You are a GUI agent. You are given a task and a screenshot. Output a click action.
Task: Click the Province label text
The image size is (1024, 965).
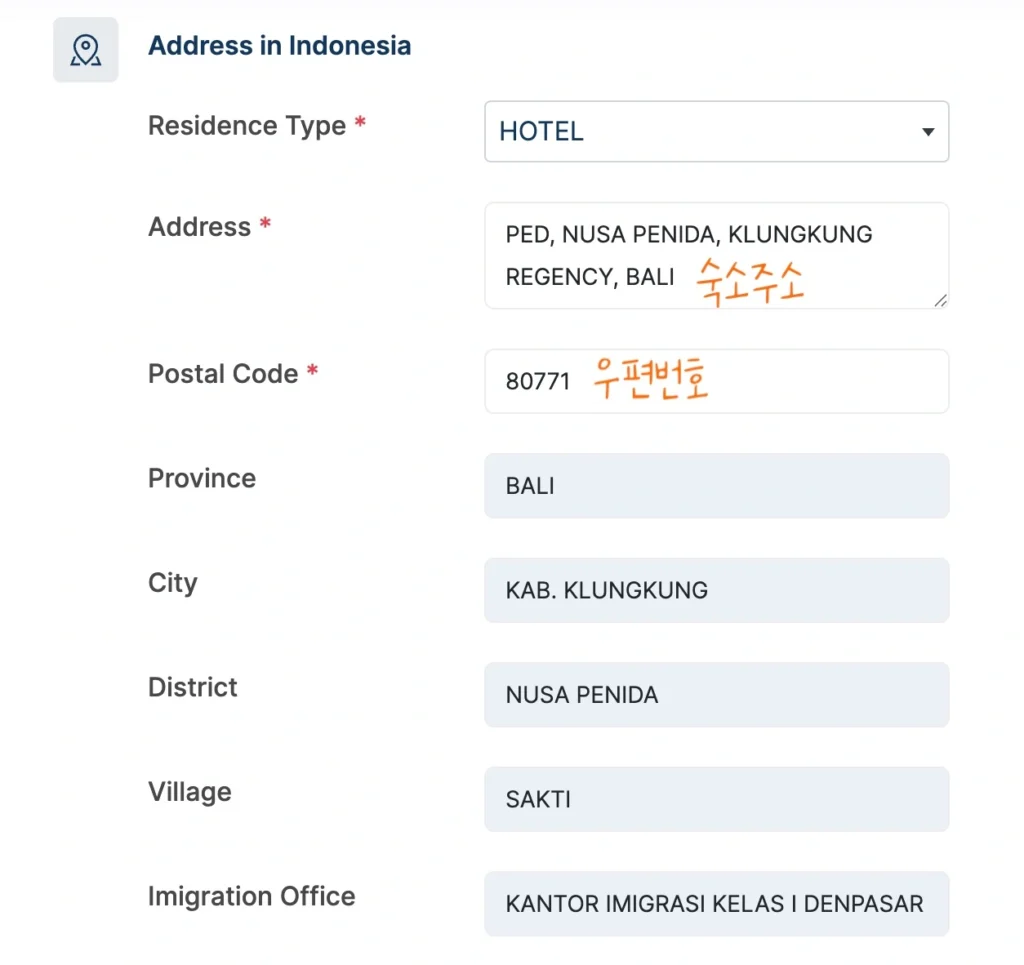pyautogui.click(x=202, y=478)
